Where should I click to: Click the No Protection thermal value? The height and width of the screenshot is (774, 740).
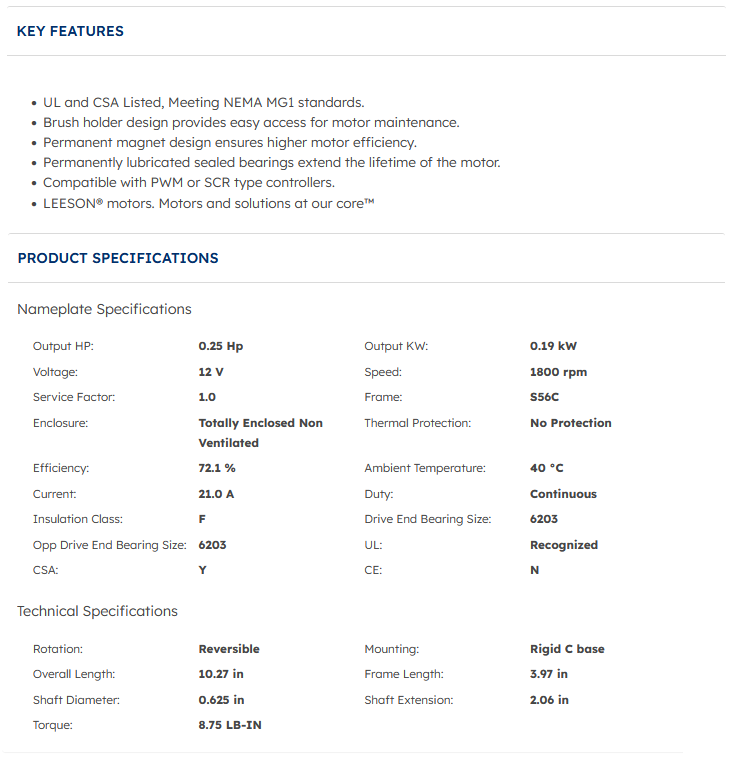(570, 423)
